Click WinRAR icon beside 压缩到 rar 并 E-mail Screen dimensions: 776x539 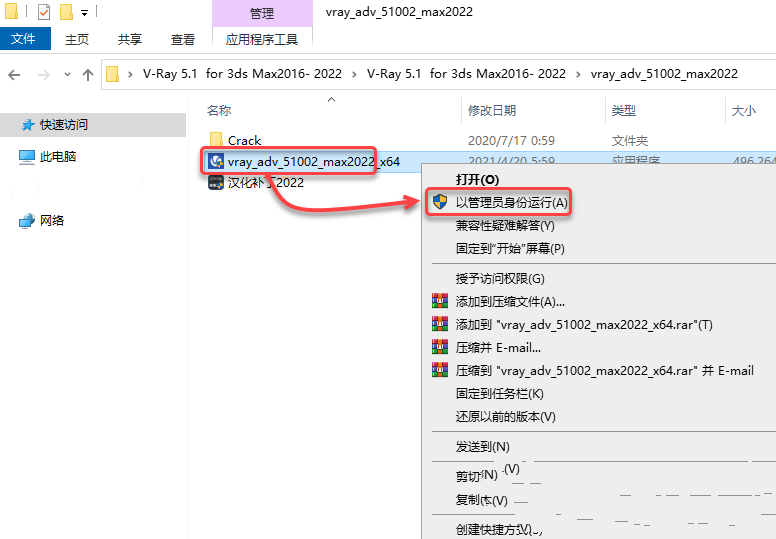coord(440,370)
